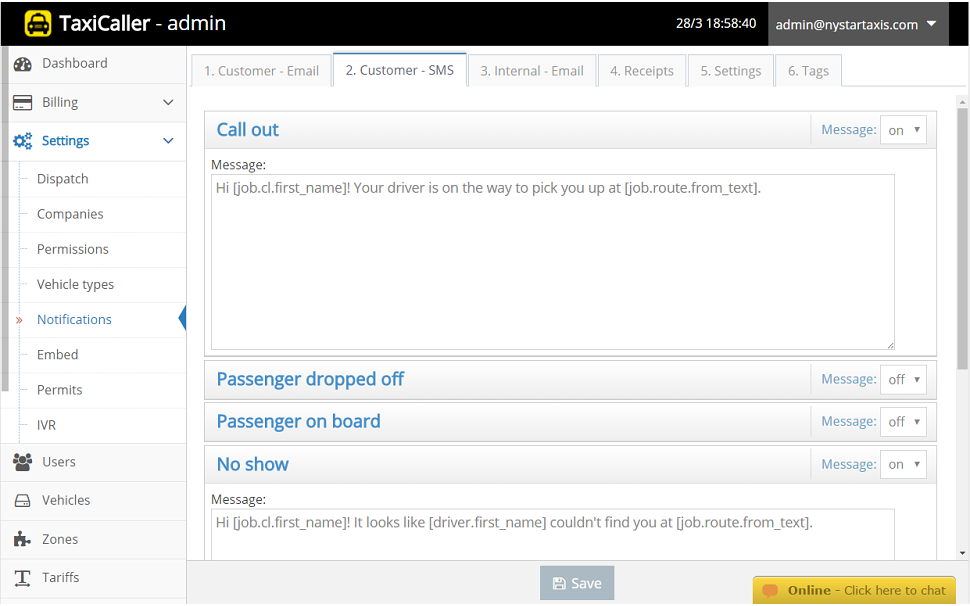970x606 pixels.
Task: Turn off the Call out message
Action: coord(902,129)
